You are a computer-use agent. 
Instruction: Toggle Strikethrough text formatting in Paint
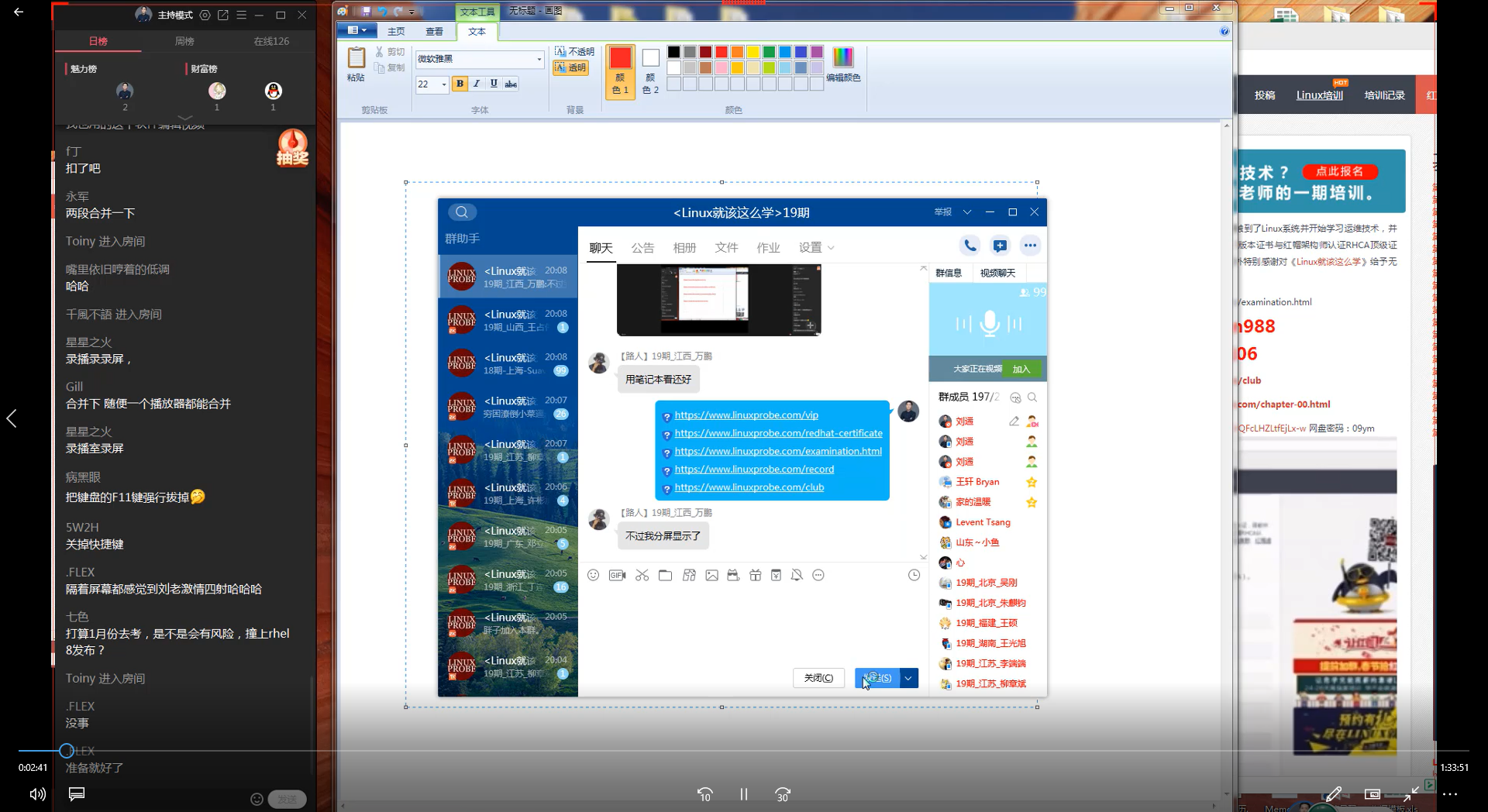pyautogui.click(x=511, y=84)
